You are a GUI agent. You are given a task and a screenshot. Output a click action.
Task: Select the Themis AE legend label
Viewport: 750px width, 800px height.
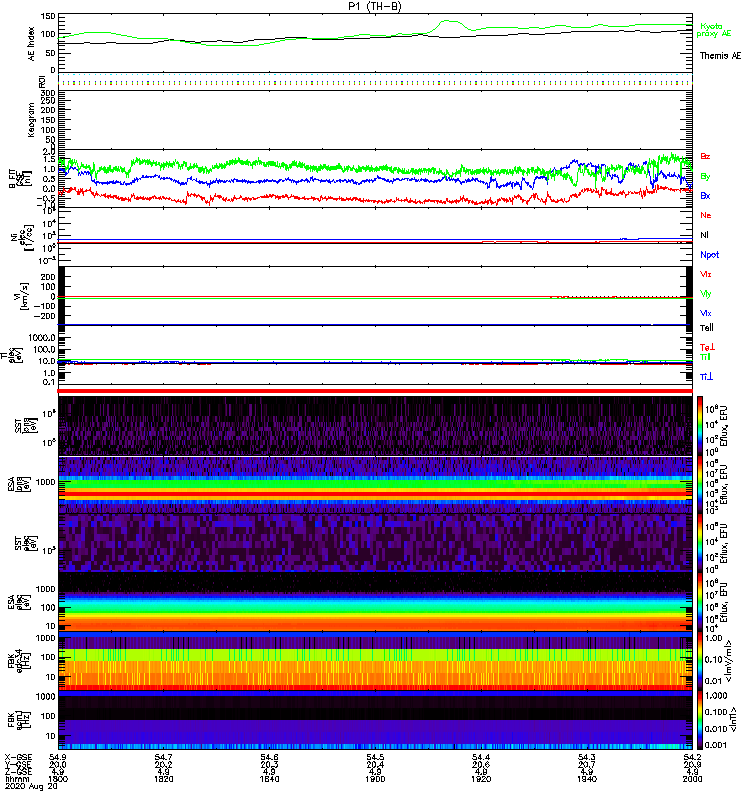coord(719,56)
